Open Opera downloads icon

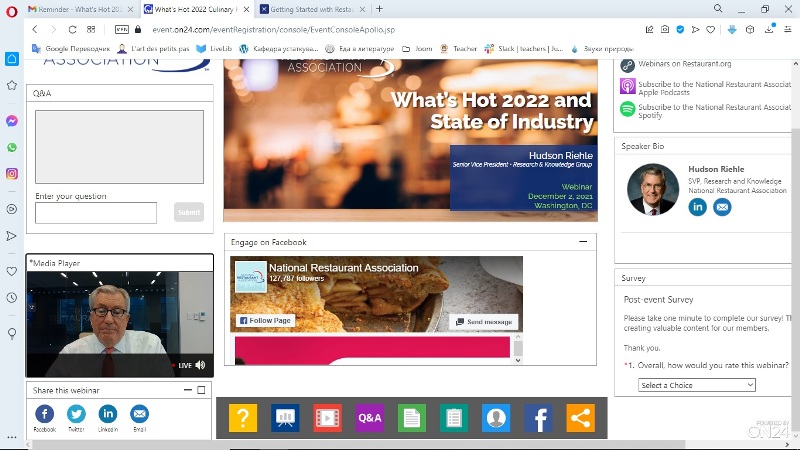pos(769,30)
